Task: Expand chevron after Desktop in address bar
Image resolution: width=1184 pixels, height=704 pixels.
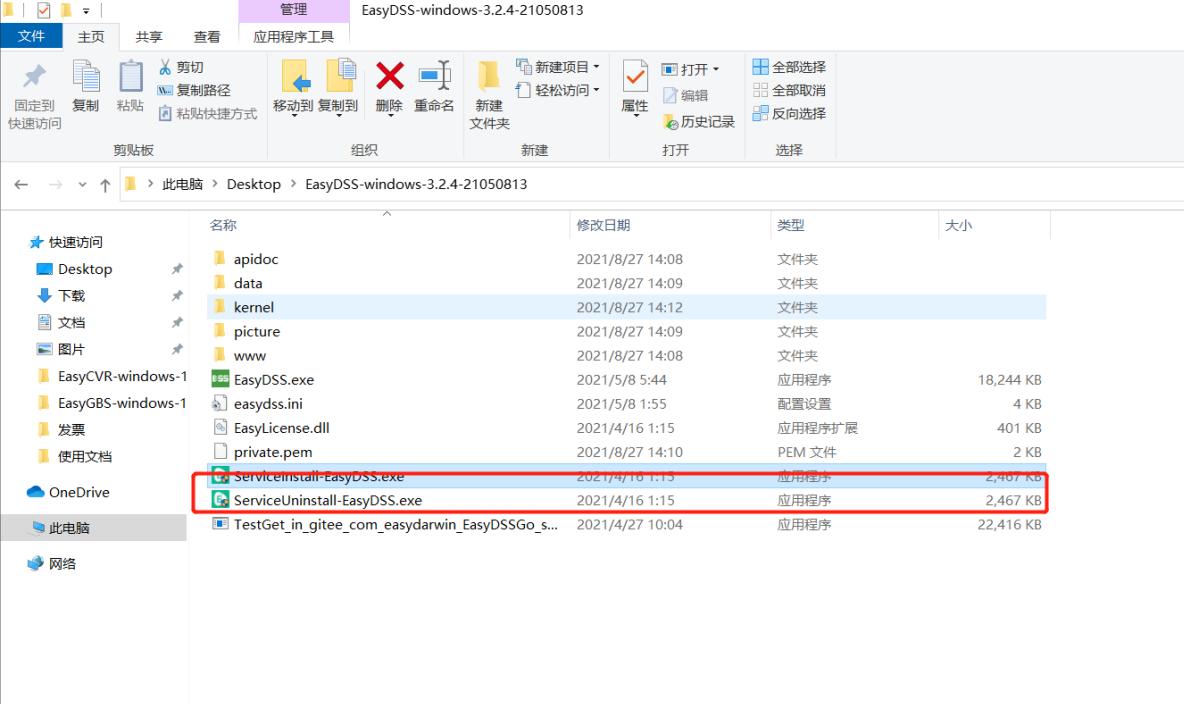Action: tap(294, 184)
